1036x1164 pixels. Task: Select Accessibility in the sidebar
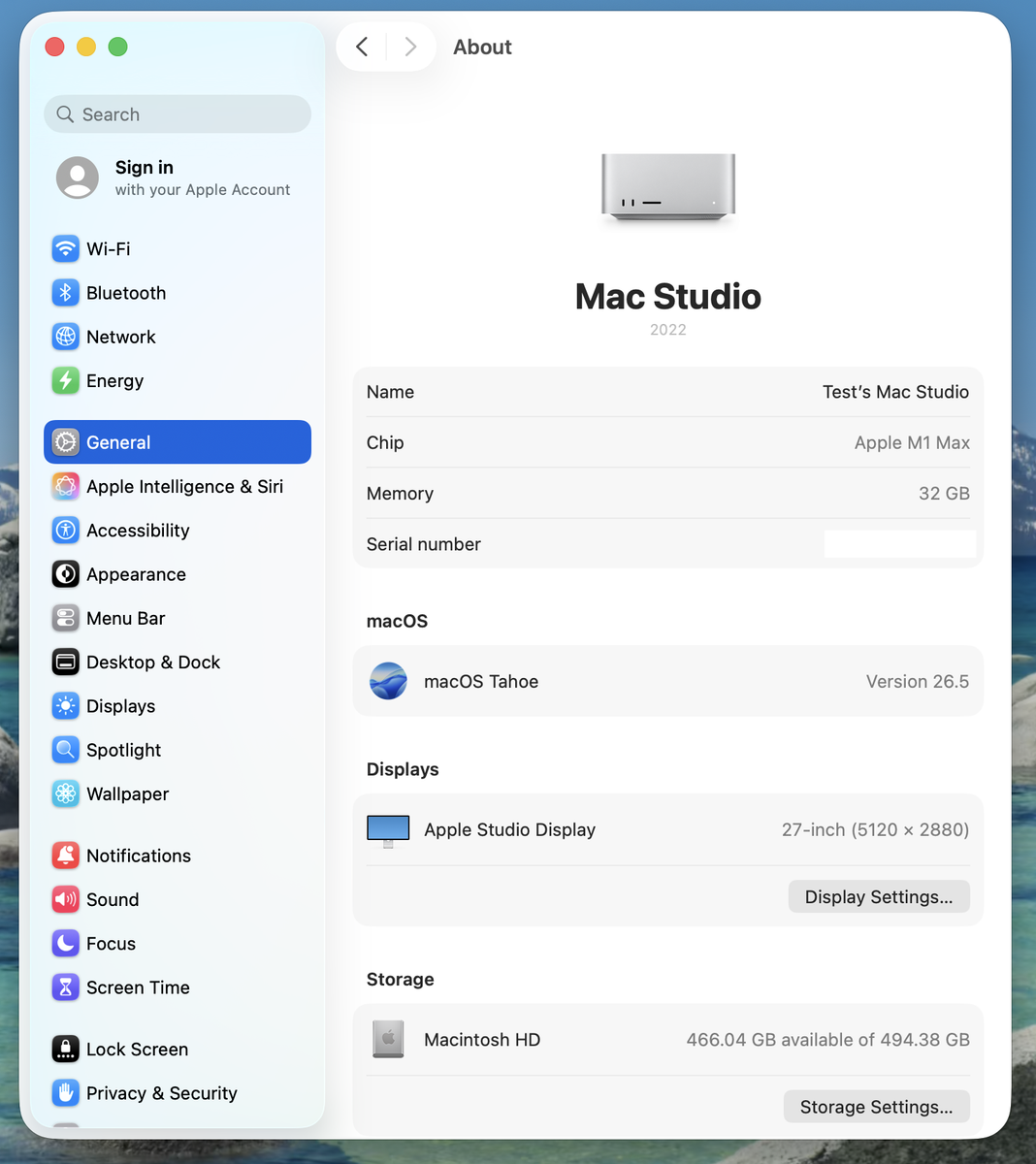pos(178,531)
